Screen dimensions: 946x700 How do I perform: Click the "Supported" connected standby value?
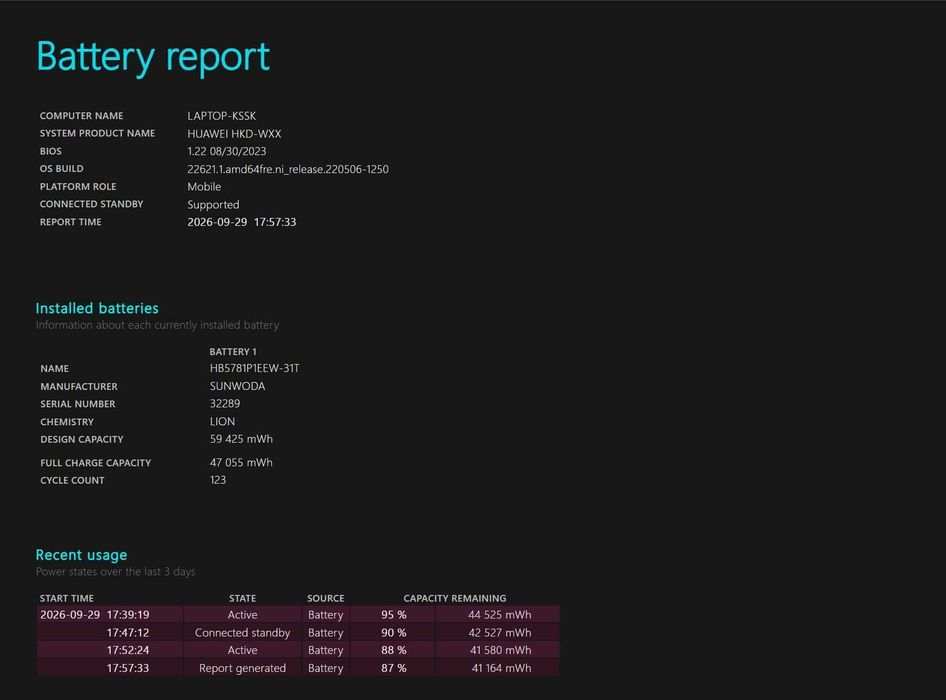pyautogui.click(x=213, y=205)
